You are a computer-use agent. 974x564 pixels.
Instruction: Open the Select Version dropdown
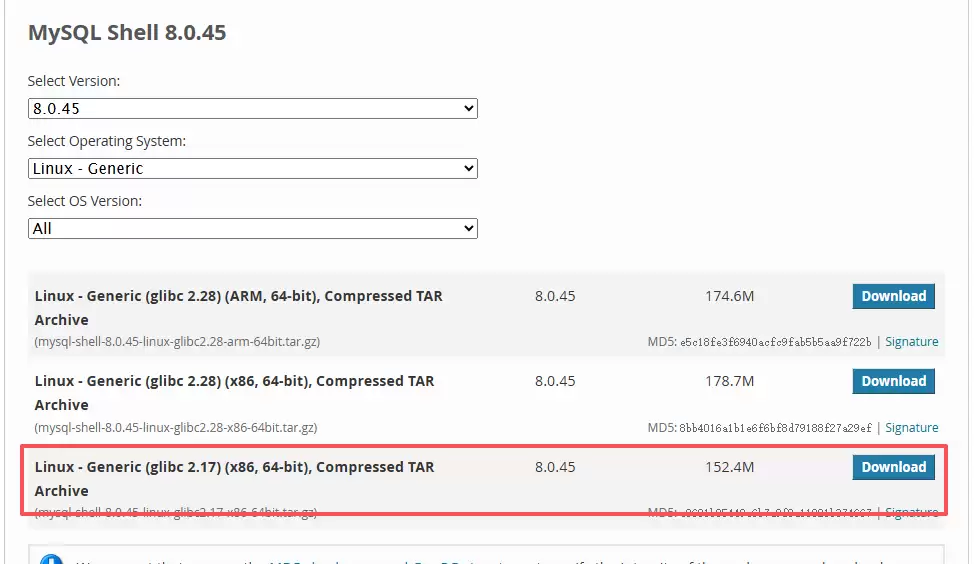click(x=252, y=108)
